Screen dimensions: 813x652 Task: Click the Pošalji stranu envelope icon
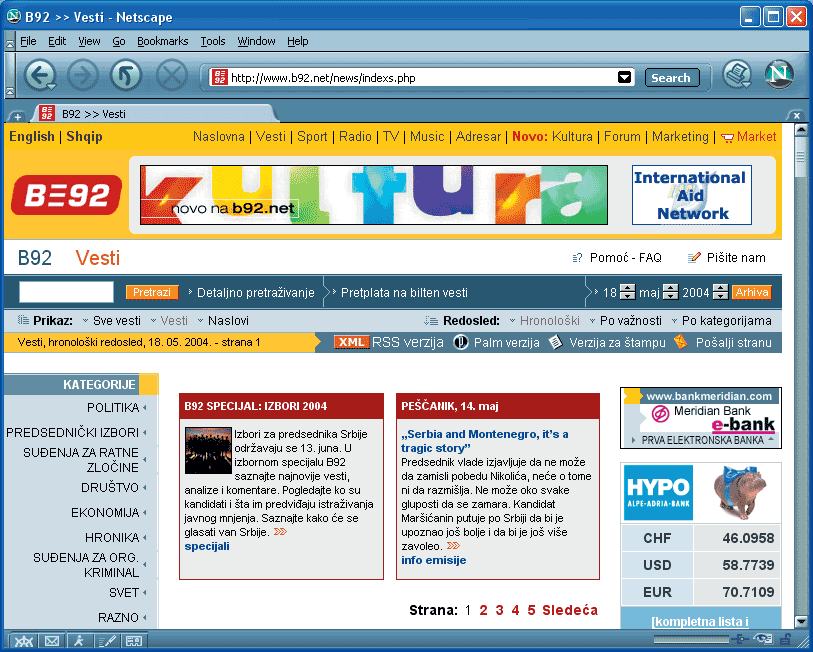pos(680,342)
